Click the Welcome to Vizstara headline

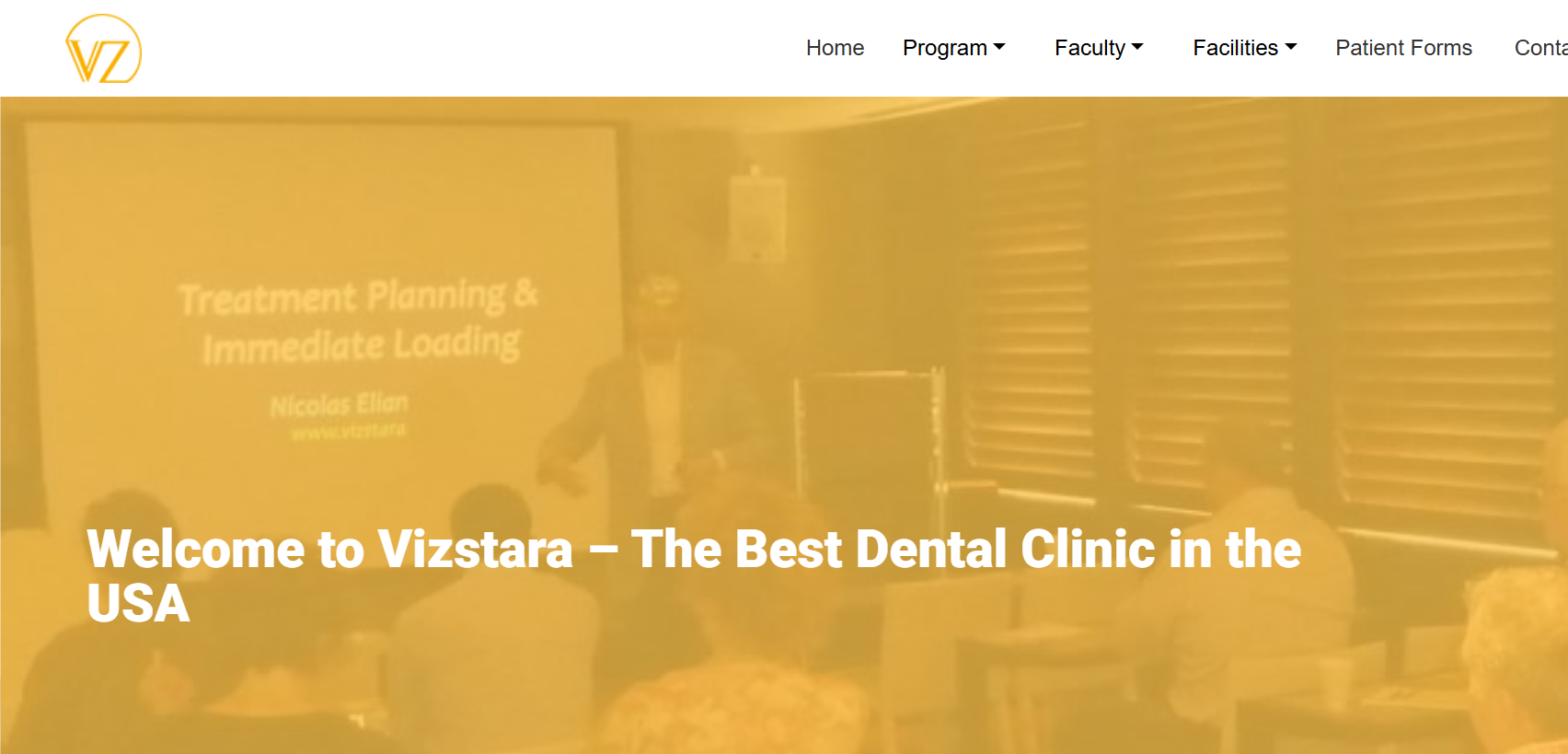[x=694, y=576]
